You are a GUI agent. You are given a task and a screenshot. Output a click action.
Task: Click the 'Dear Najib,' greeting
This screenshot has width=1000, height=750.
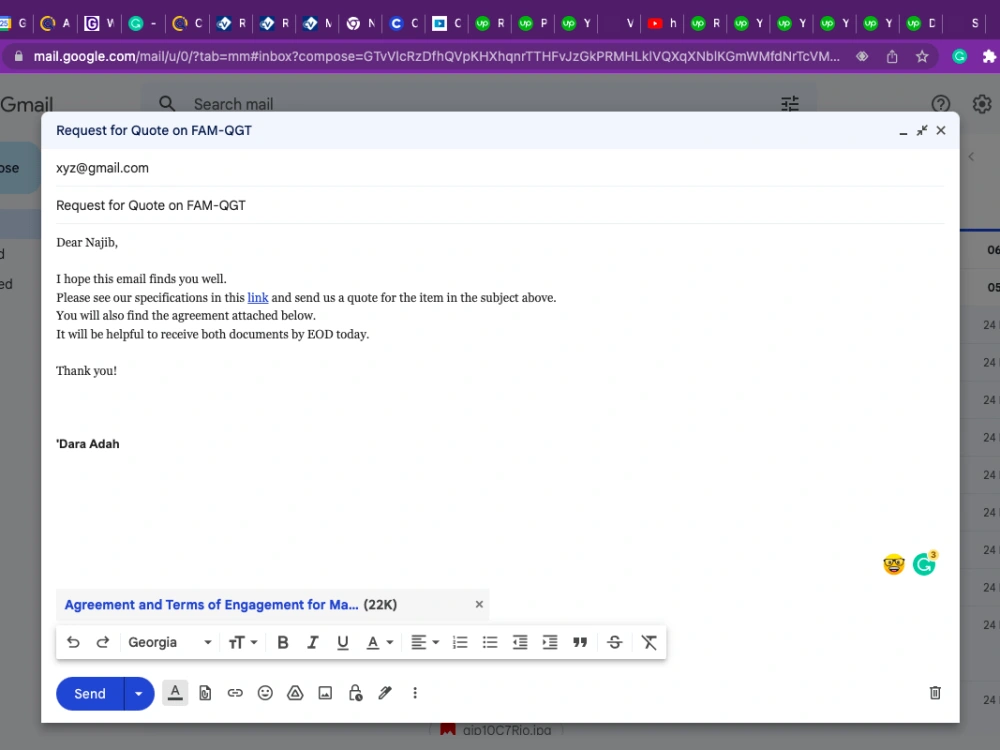point(87,242)
